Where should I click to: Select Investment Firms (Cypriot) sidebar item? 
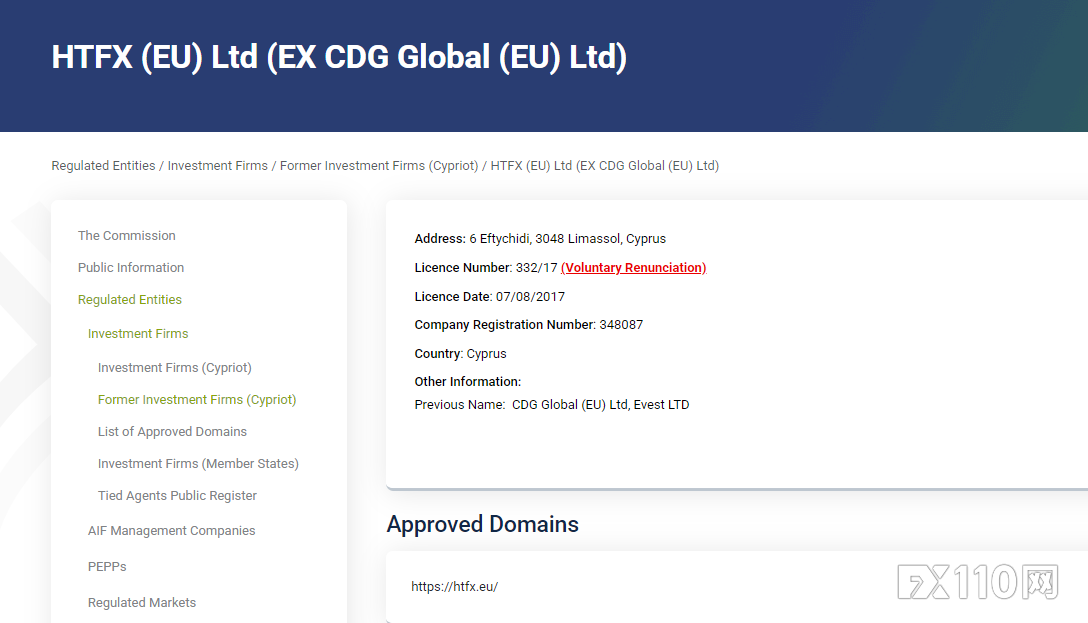[x=175, y=368]
